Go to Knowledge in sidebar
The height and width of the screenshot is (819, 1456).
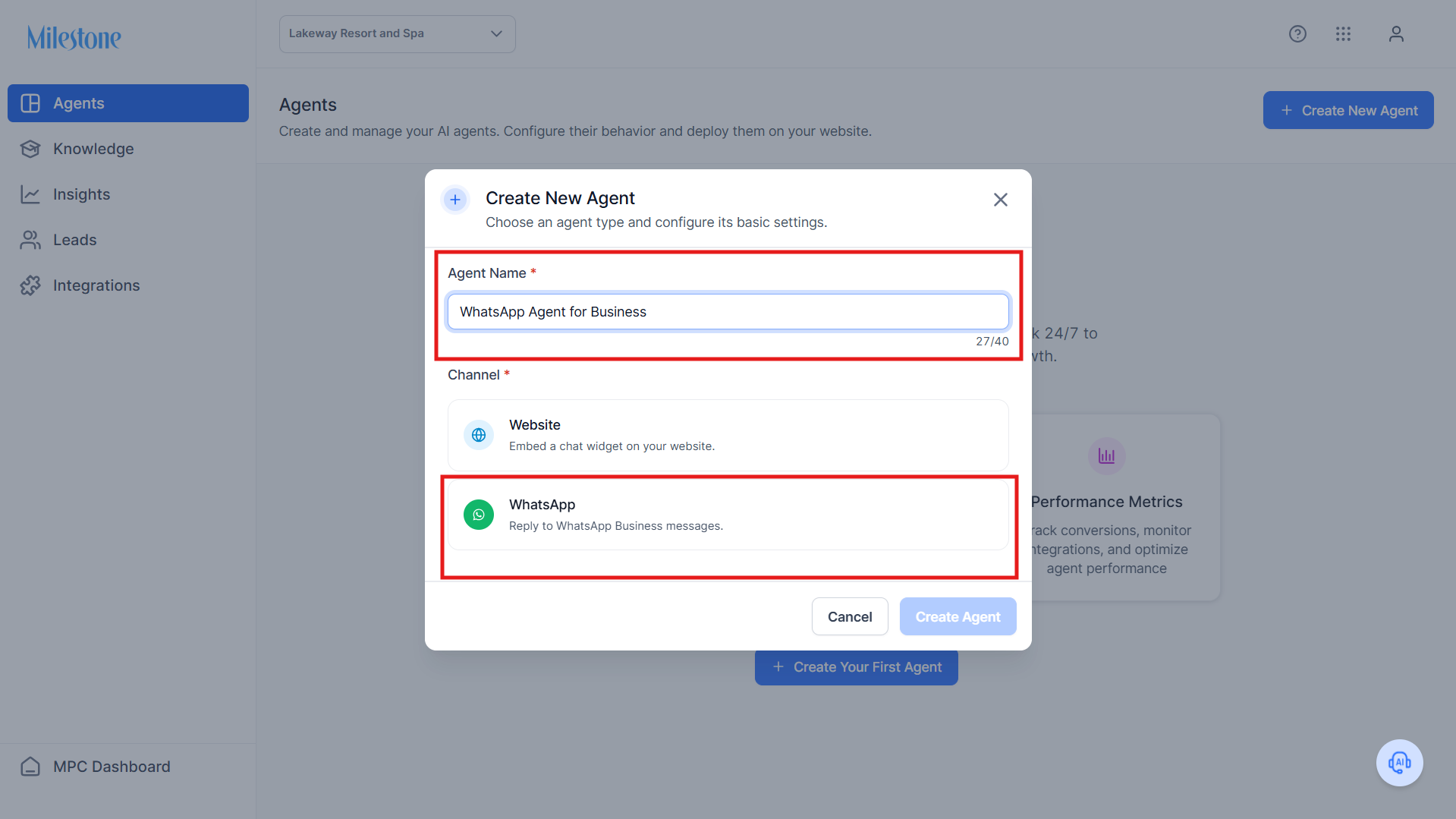pyautogui.click(x=128, y=149)
